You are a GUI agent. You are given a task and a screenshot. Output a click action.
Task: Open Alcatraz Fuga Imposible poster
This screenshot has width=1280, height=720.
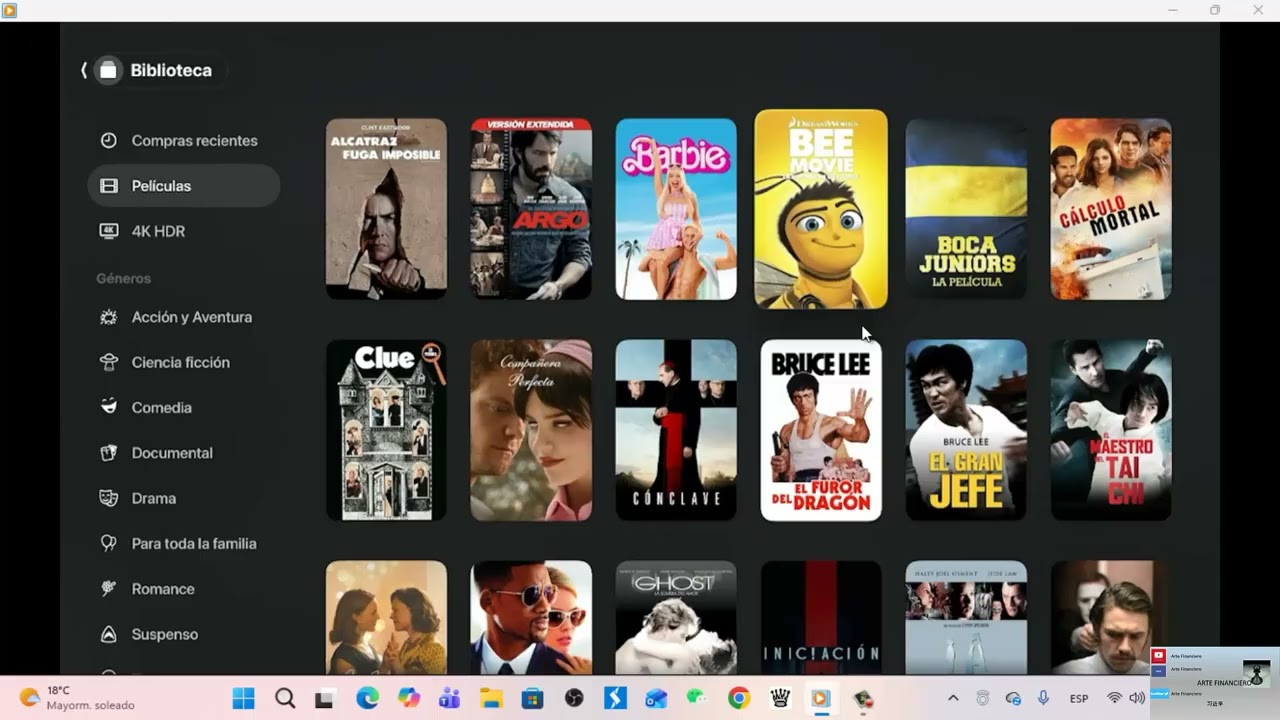pos(386,209)
